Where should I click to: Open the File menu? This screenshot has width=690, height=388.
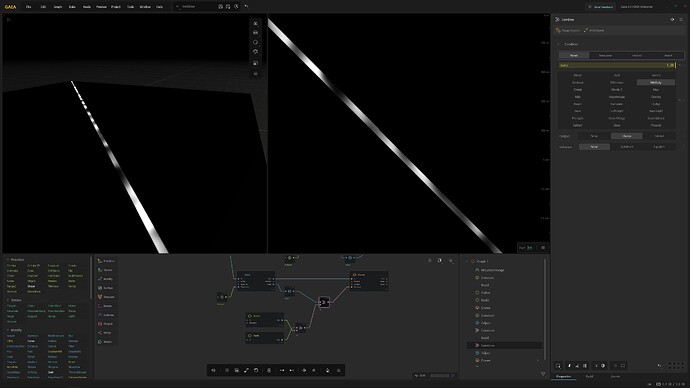pos(29,7)
